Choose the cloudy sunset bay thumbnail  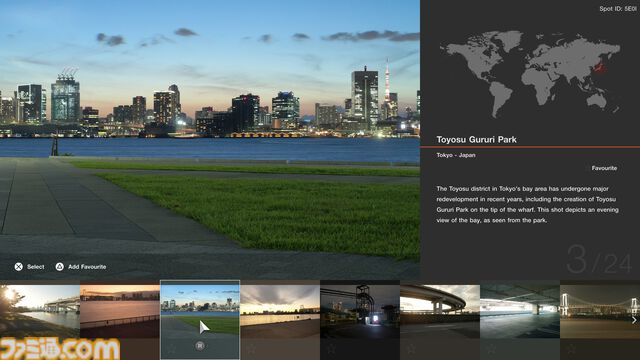pyautogui.click(x=280, y=311)
